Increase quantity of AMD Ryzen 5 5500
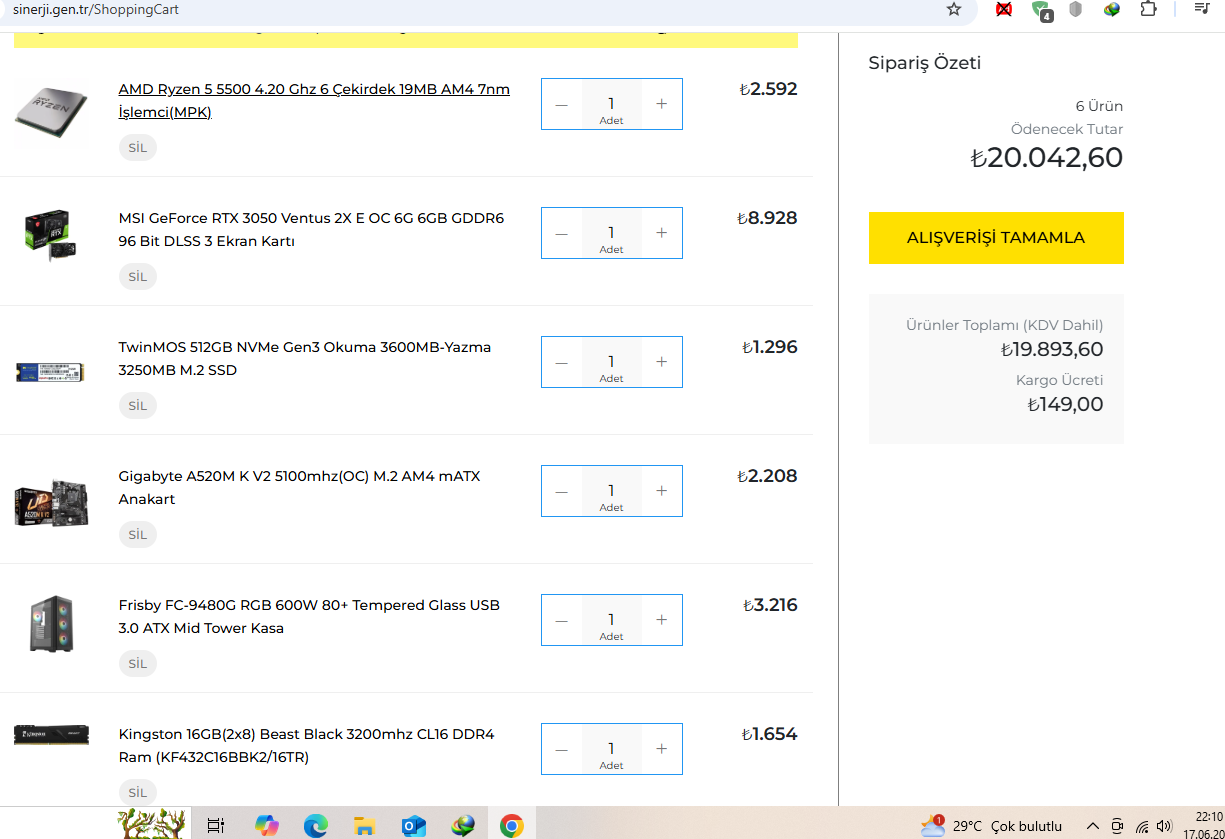The height and width of the screenshot is (839, 1225). [661, 104]
